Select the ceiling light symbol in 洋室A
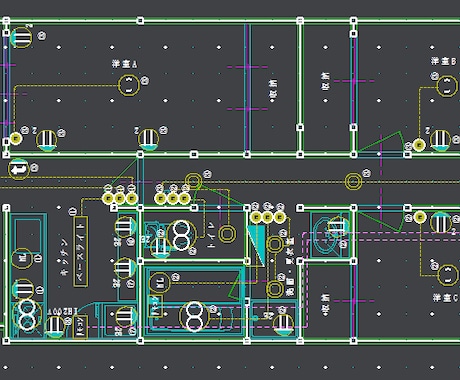 pos(129,86)
